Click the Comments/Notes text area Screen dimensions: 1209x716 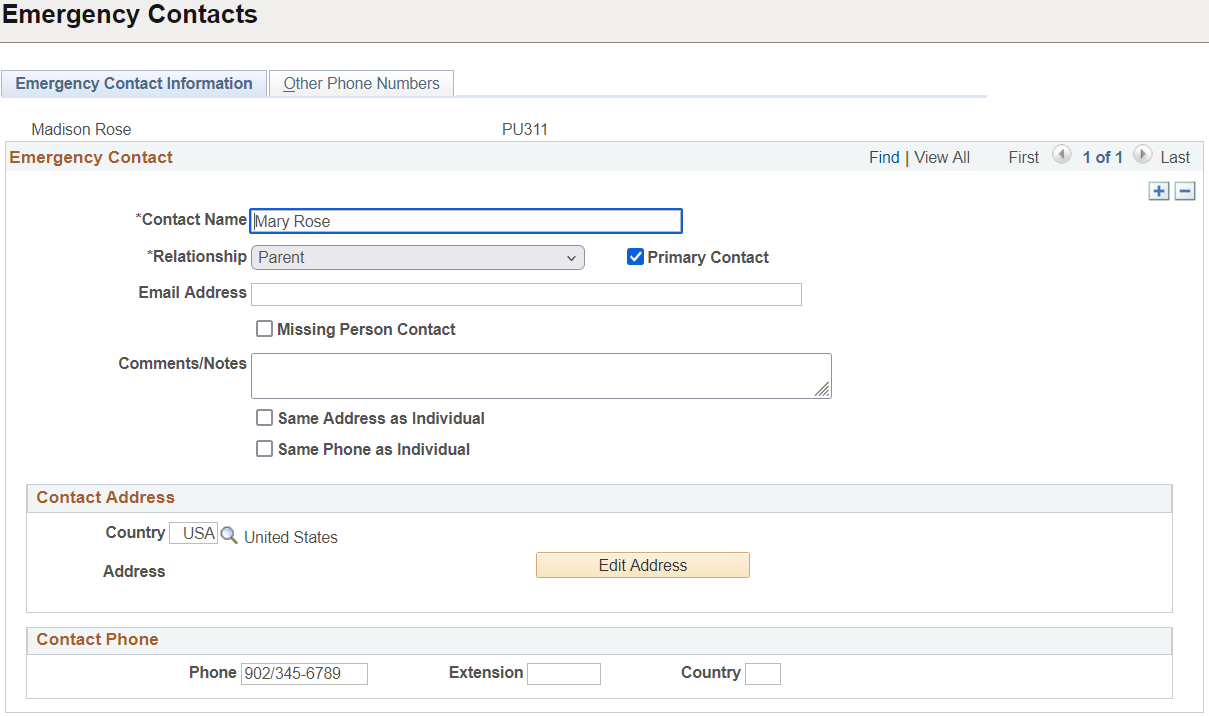tap(540, 376)
